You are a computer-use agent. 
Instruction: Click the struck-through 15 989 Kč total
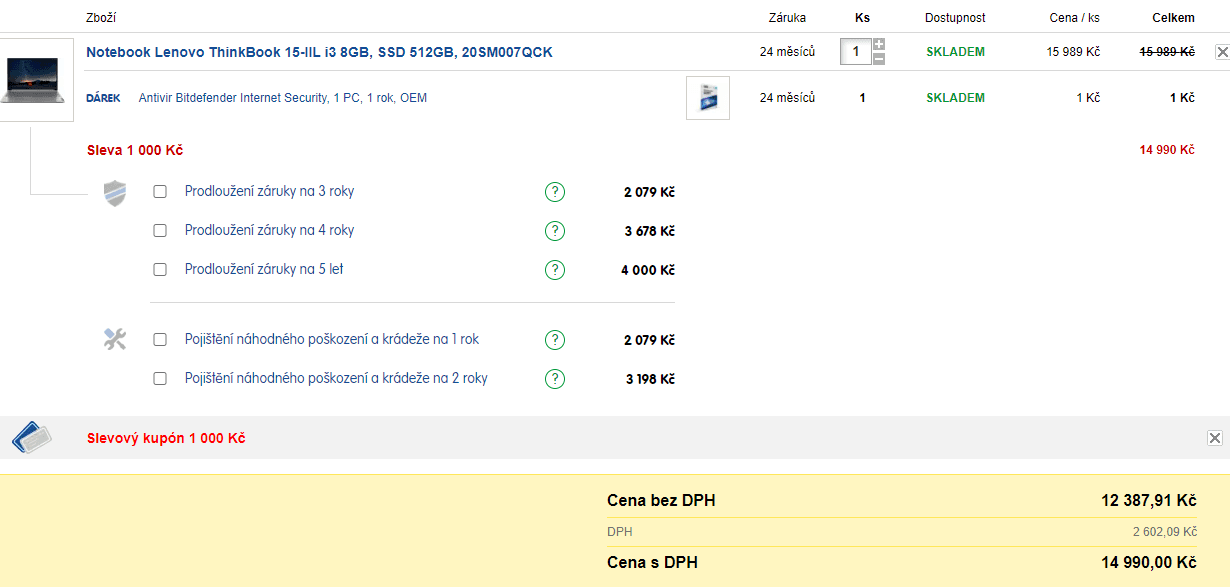coord(1167,52)
